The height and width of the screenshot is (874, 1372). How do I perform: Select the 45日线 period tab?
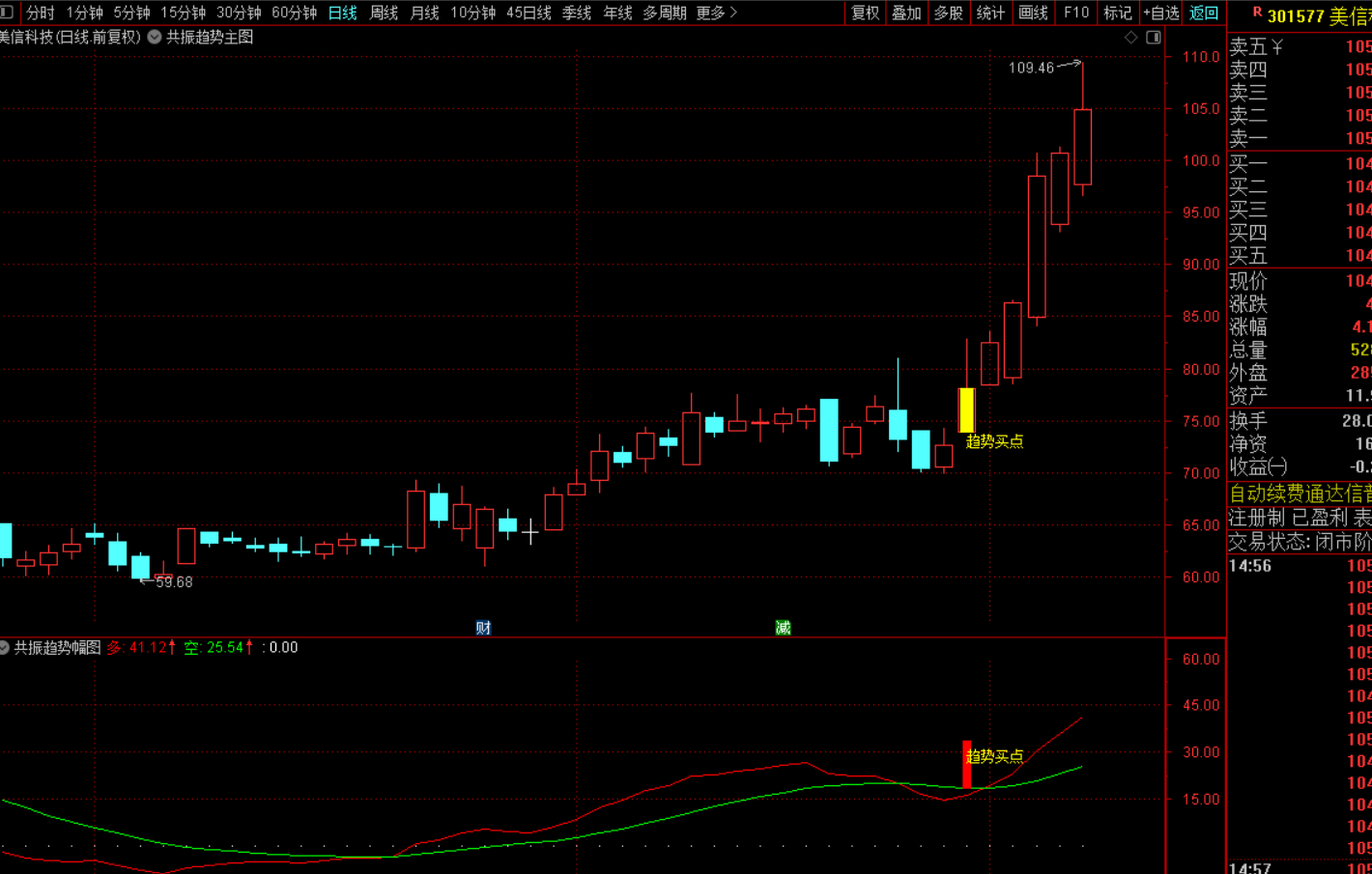point(529,13)
